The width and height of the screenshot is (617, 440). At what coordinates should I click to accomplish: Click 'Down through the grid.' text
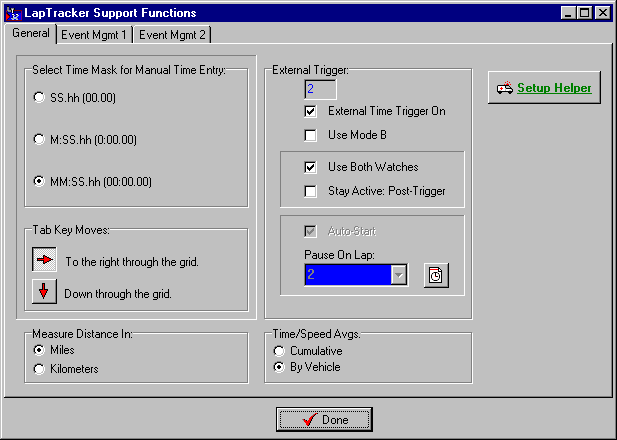pyautogui.click(x=118, y=294)
